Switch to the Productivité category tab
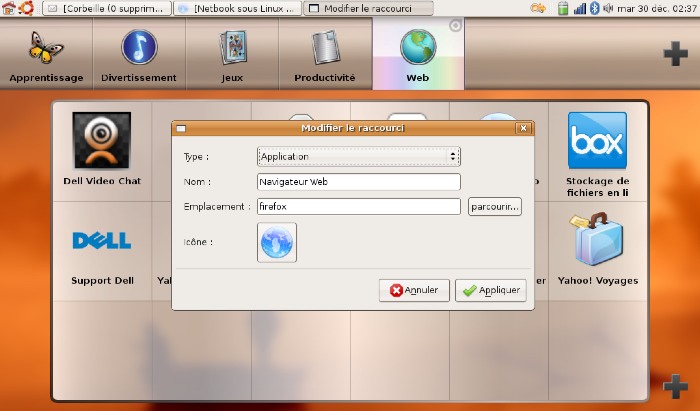The height and width of the screenshot is (411, 700). click(325, 54)
